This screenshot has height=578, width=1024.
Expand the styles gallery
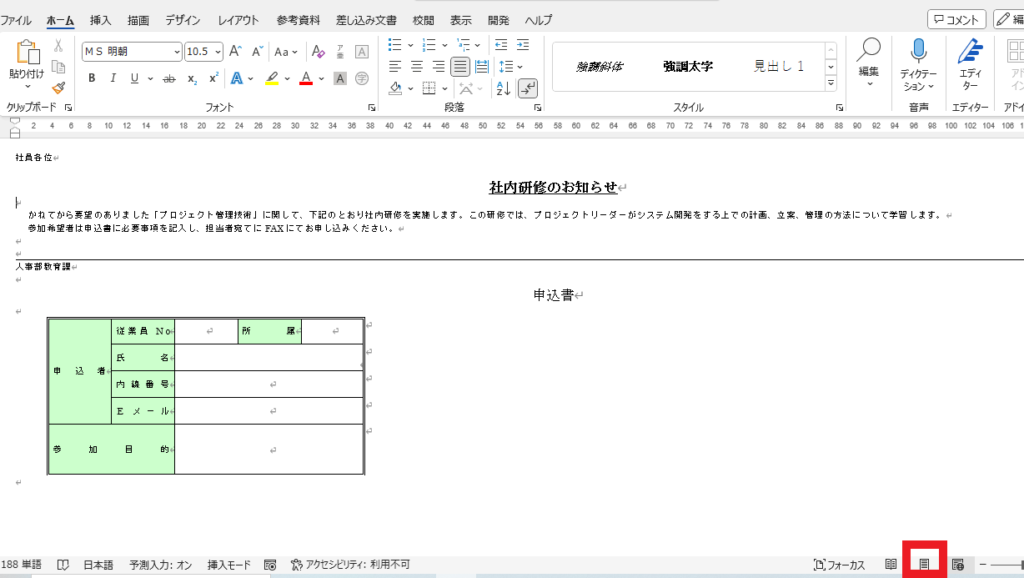coord(831,83)
